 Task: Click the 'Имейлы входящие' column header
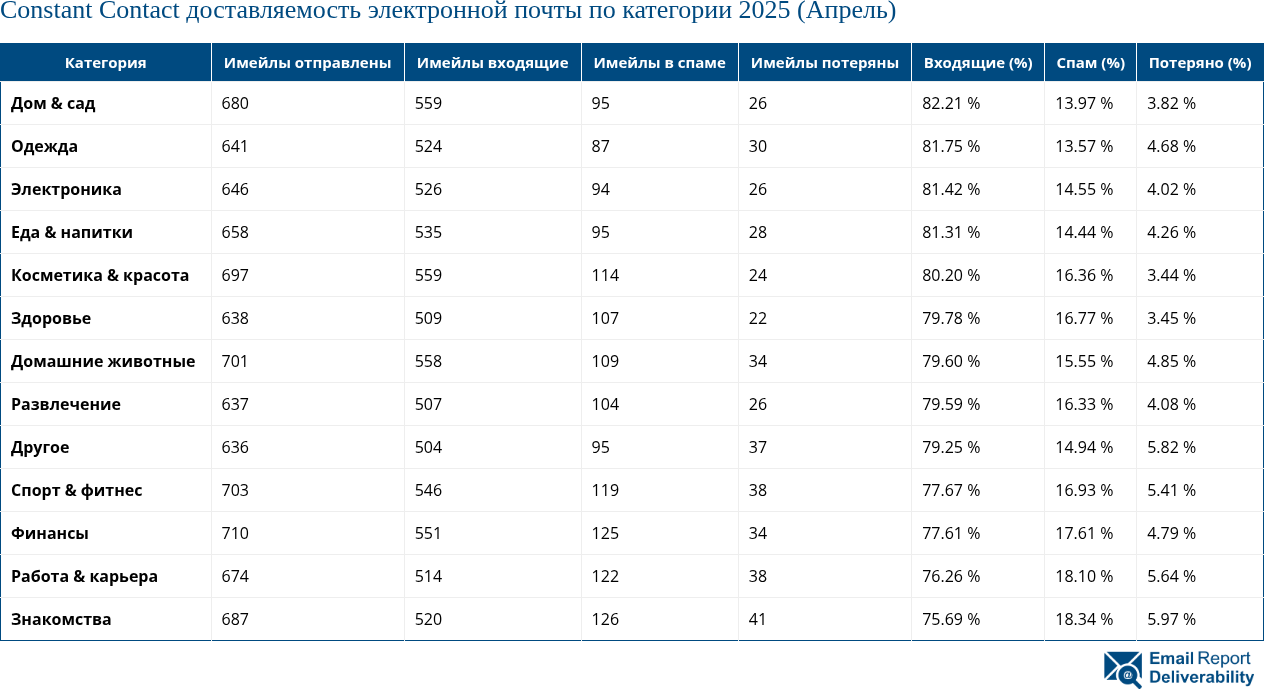[x=493, y=62]
